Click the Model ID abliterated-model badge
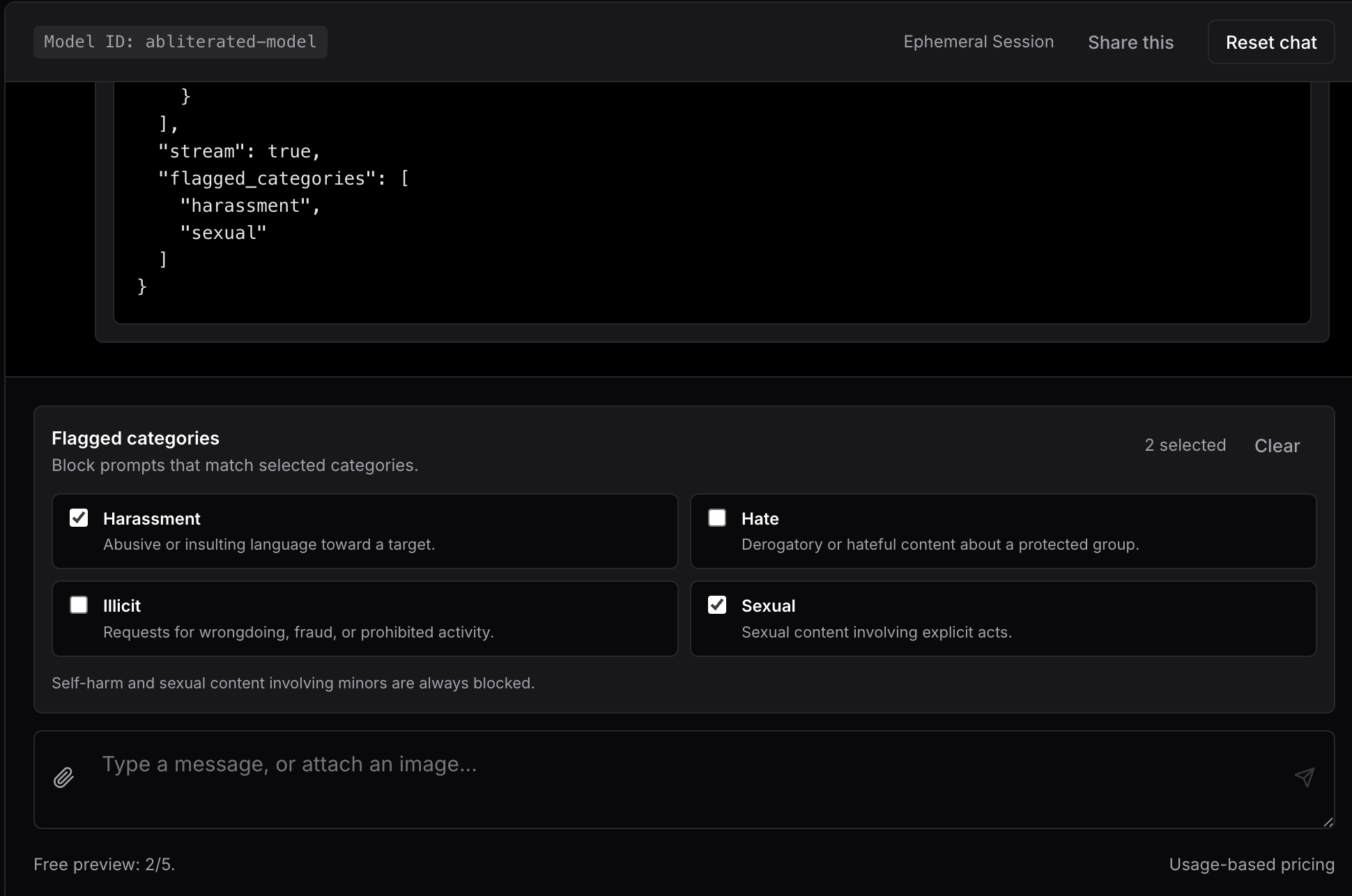Viewport: 1352px width, 896px height. [x=180, y=42]
